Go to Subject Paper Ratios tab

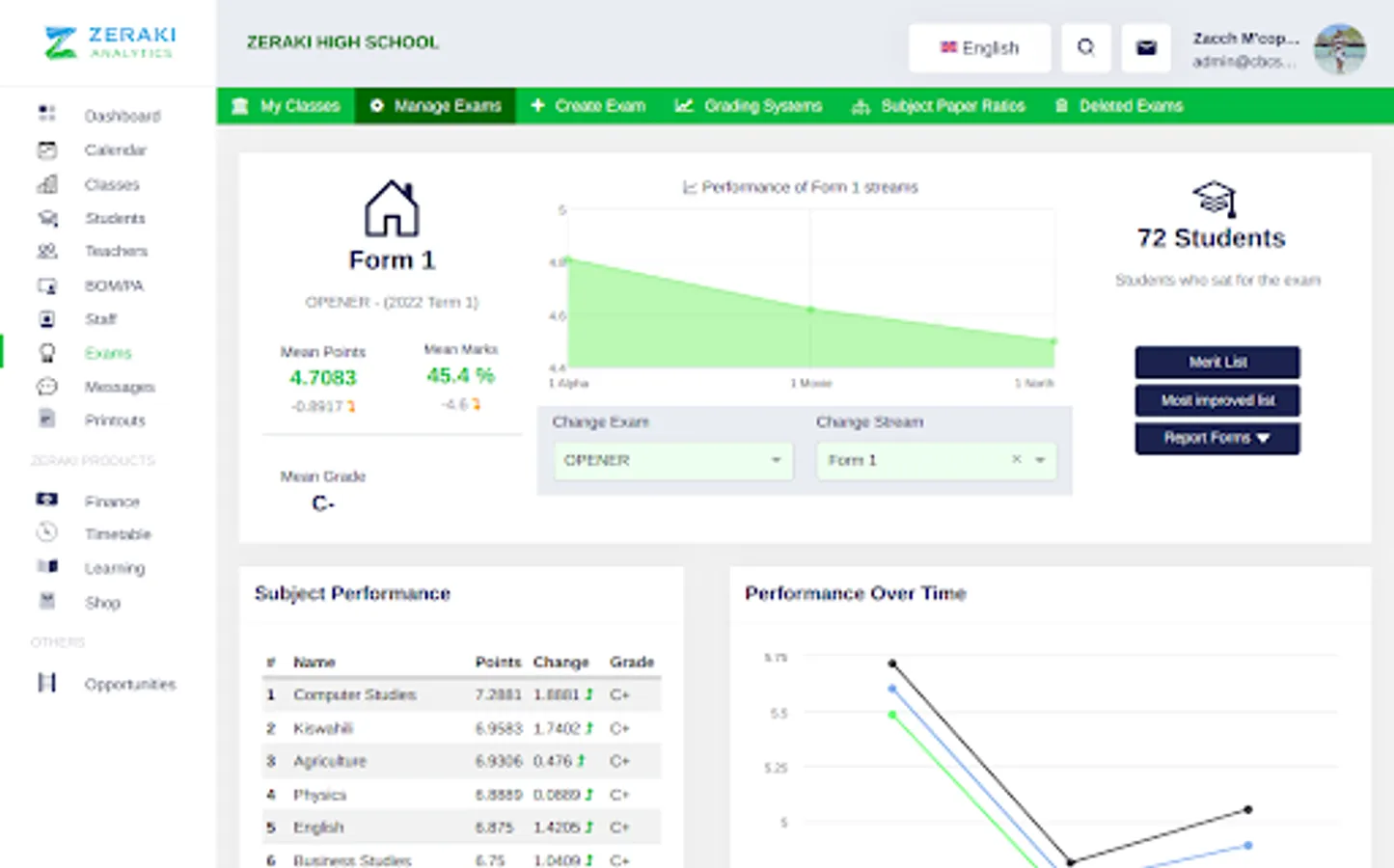pos(939,106)
